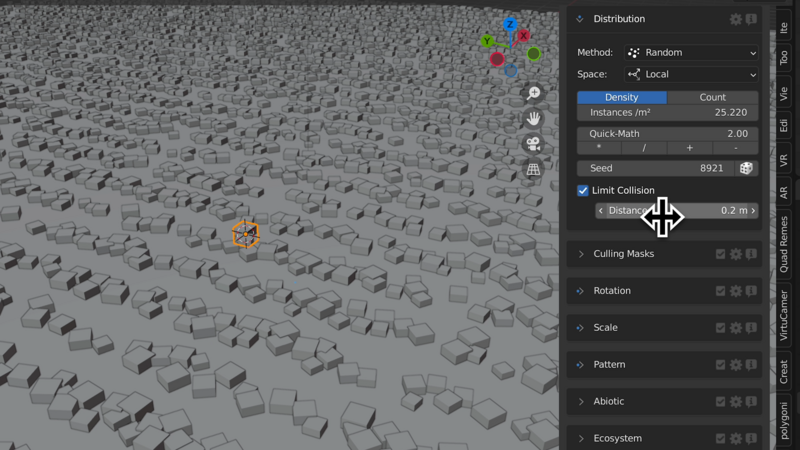
Task: Toggle Pattern enable checkbox
Action: (720, 365)
